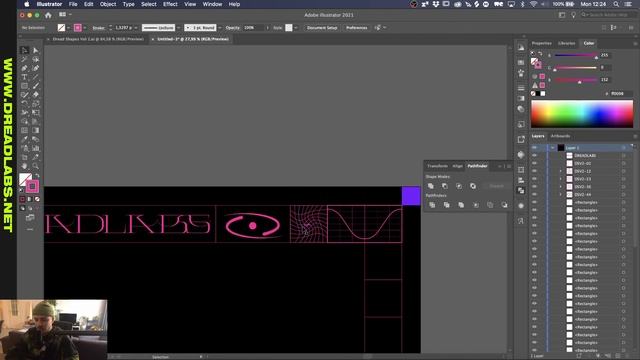Switch to the Artboards tab

pos(560,136)
